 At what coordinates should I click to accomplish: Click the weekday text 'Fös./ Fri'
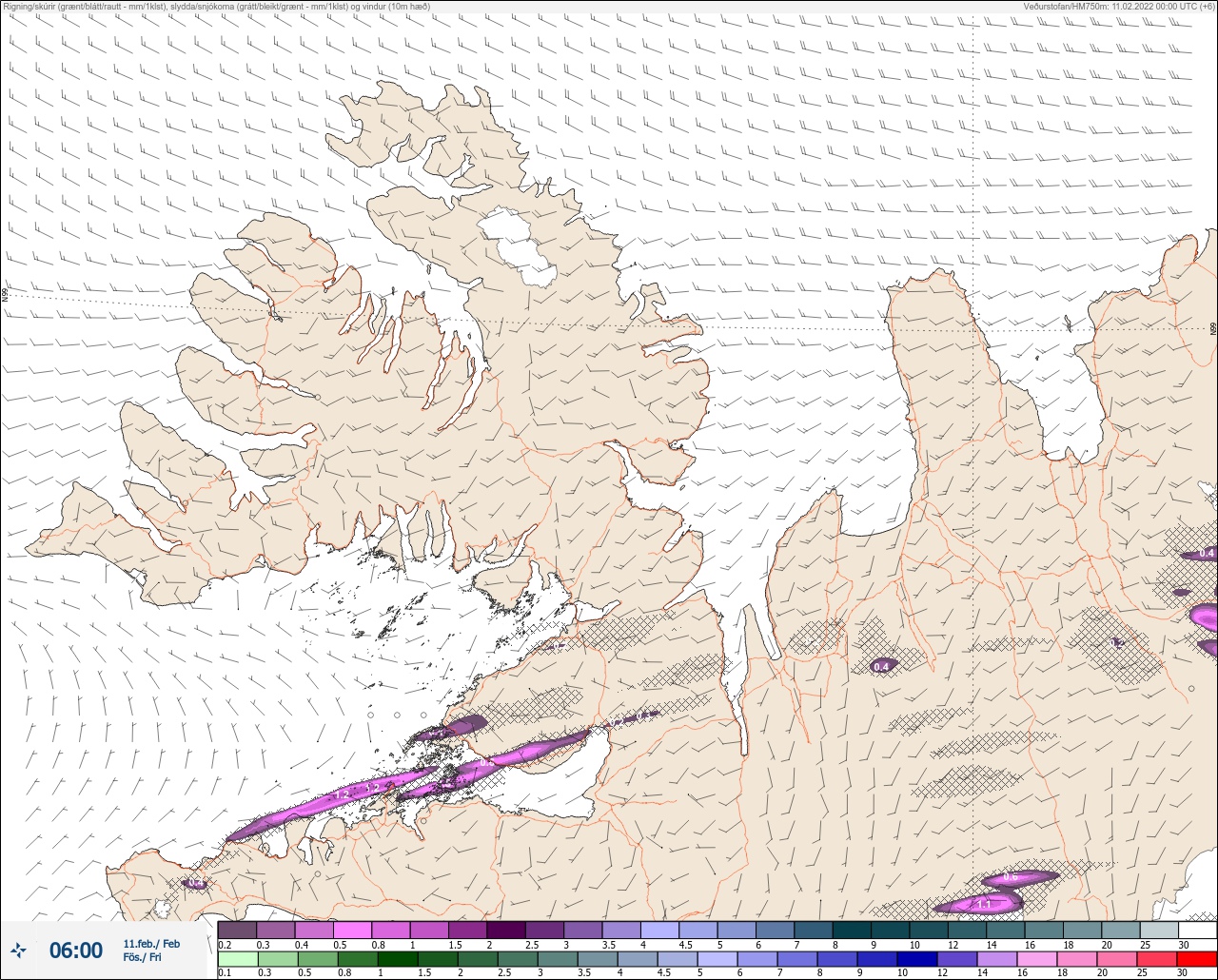pos(142,957)
